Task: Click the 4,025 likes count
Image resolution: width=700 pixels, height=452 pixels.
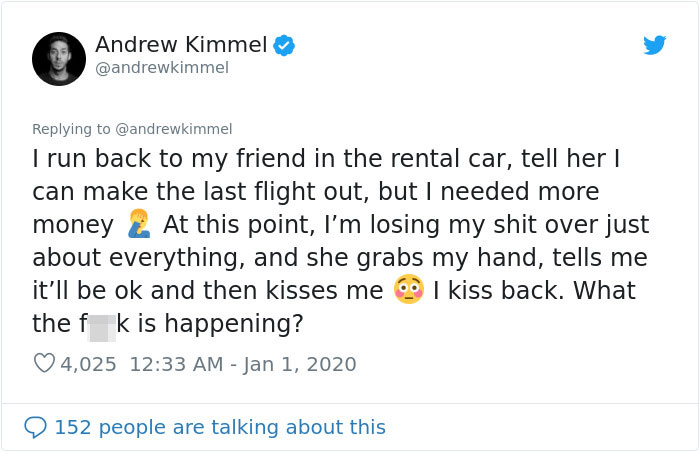Action: pos(88,364)
